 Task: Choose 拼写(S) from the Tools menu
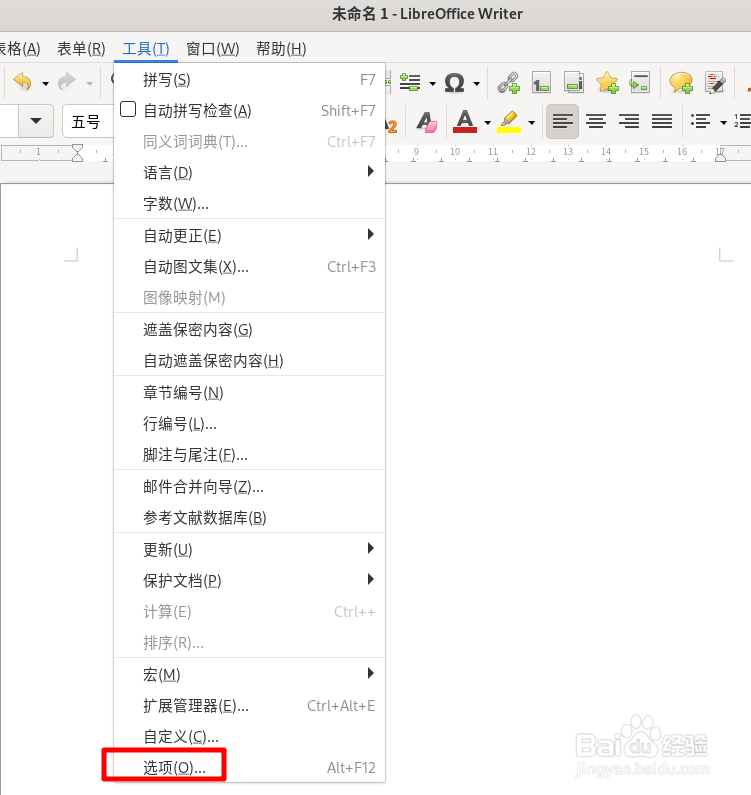pos(249,80)
